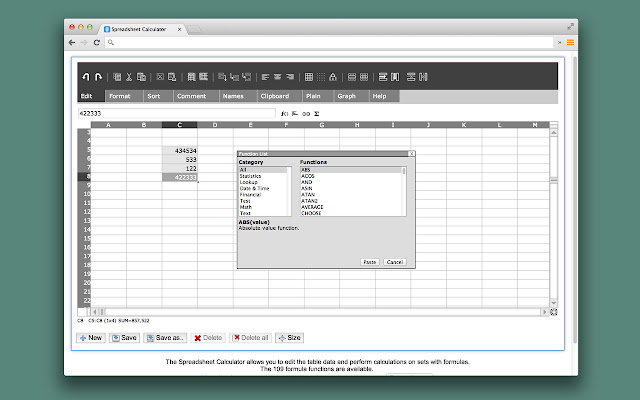Select the Edit tab
The image size is (640, 400).
click(91, 96)
